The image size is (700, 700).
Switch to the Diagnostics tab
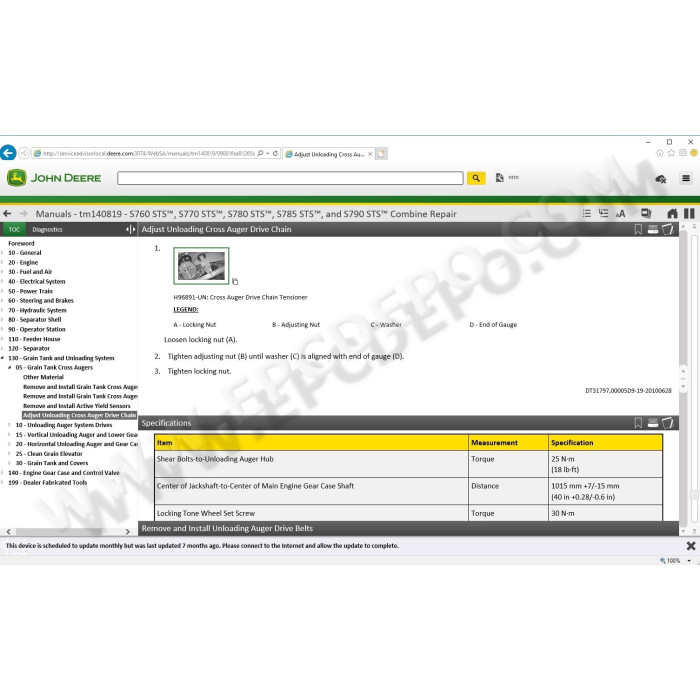(47, 229)
